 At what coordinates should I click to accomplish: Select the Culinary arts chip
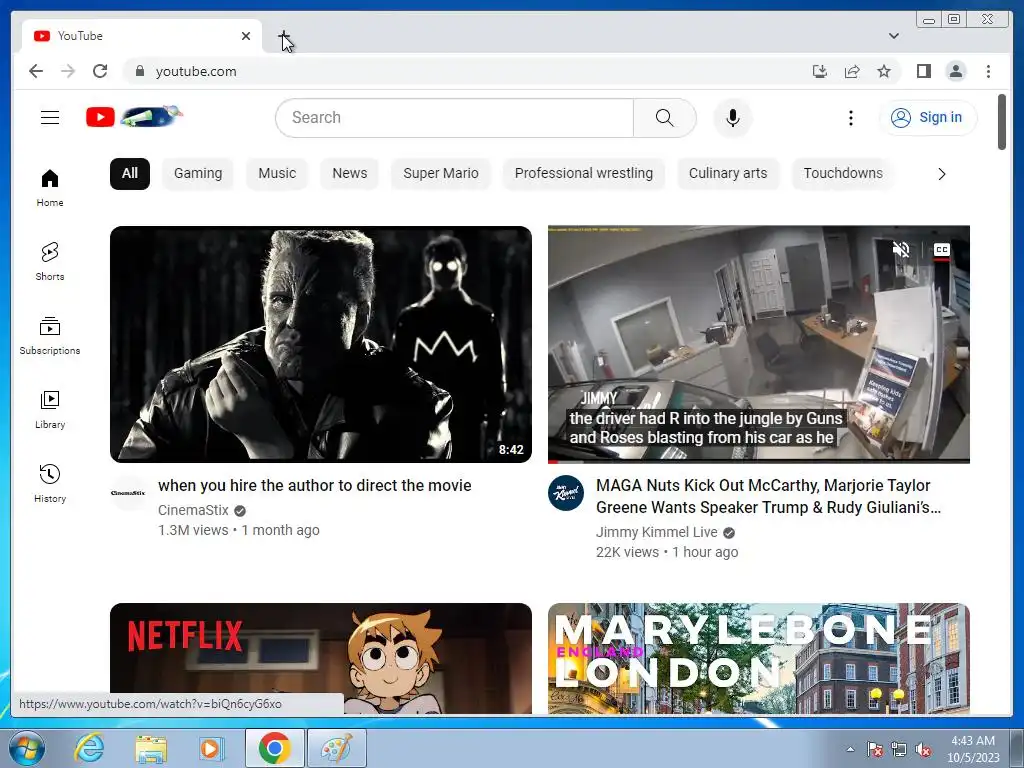[x=728, y=174]
